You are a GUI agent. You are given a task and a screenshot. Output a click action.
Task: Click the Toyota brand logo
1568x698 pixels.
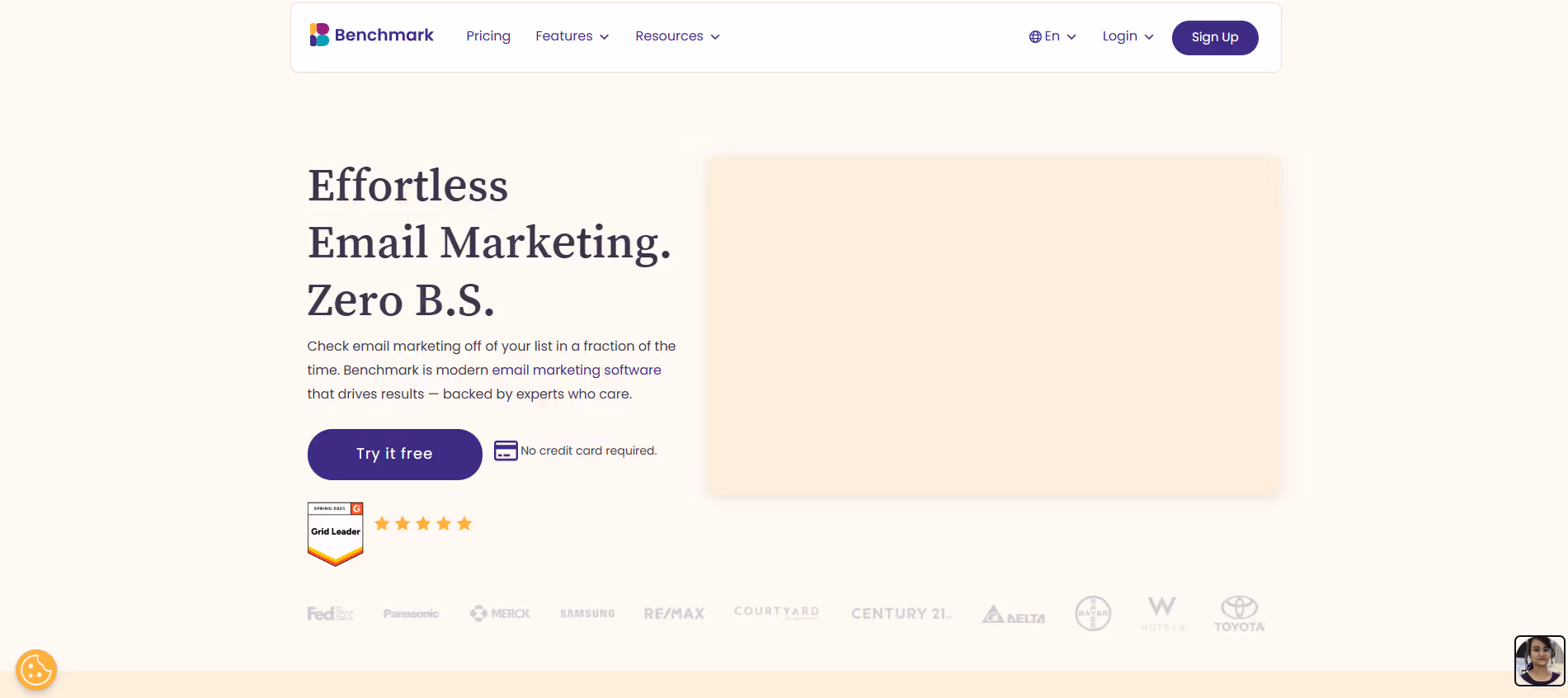pos(1239,613)
